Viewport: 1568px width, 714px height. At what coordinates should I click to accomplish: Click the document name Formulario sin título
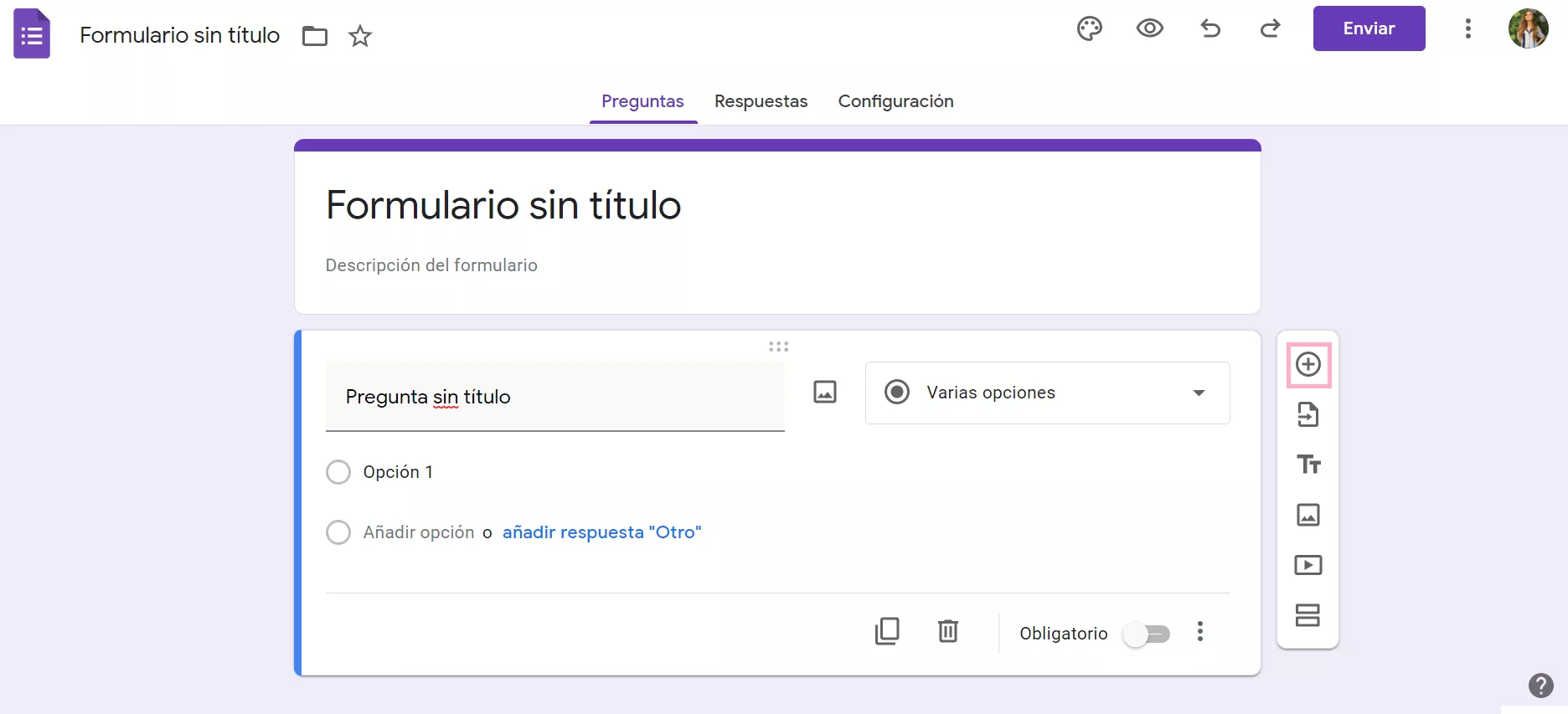point(180,35)
